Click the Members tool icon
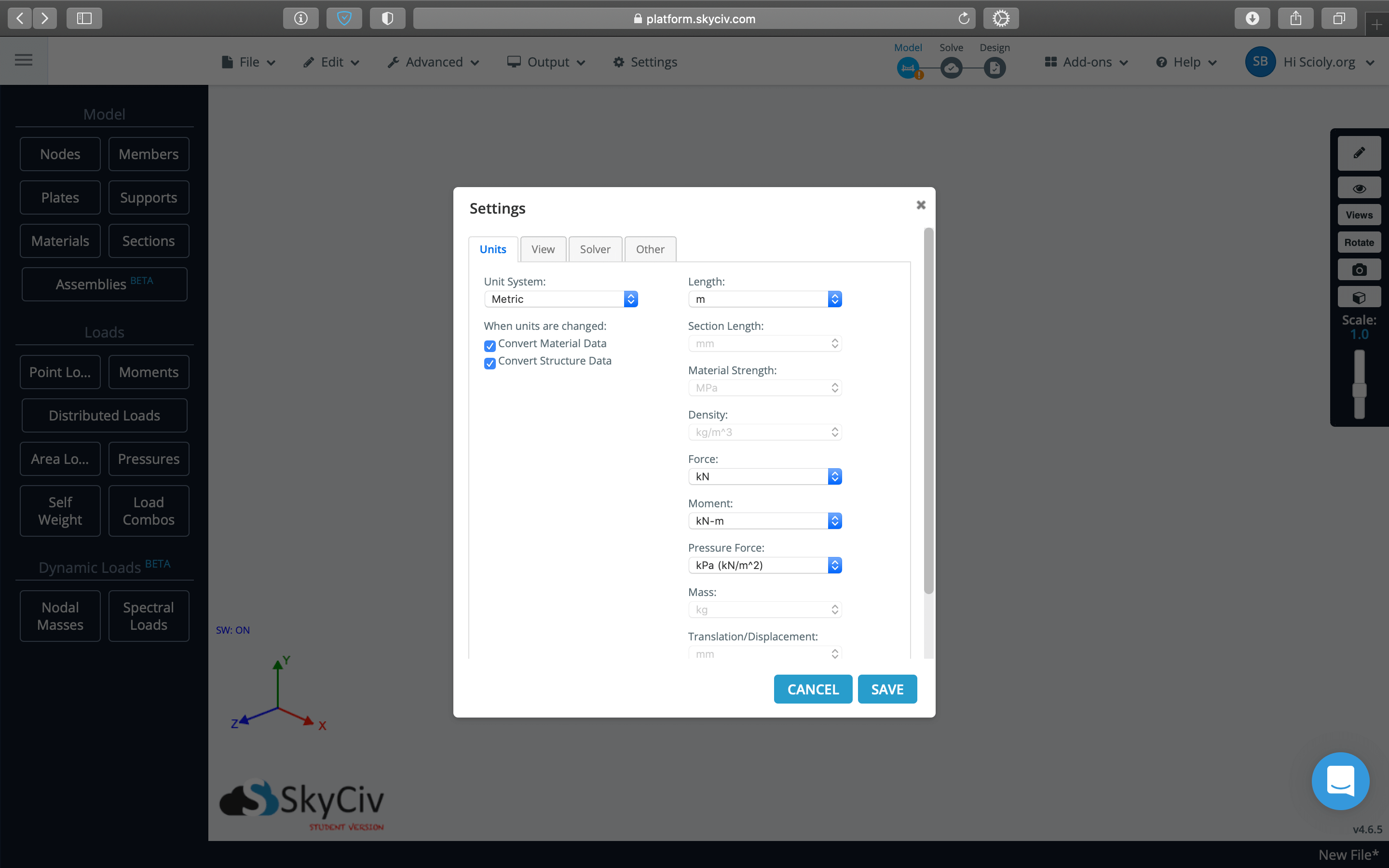The image size is (1389, 868). click(148, 154)
